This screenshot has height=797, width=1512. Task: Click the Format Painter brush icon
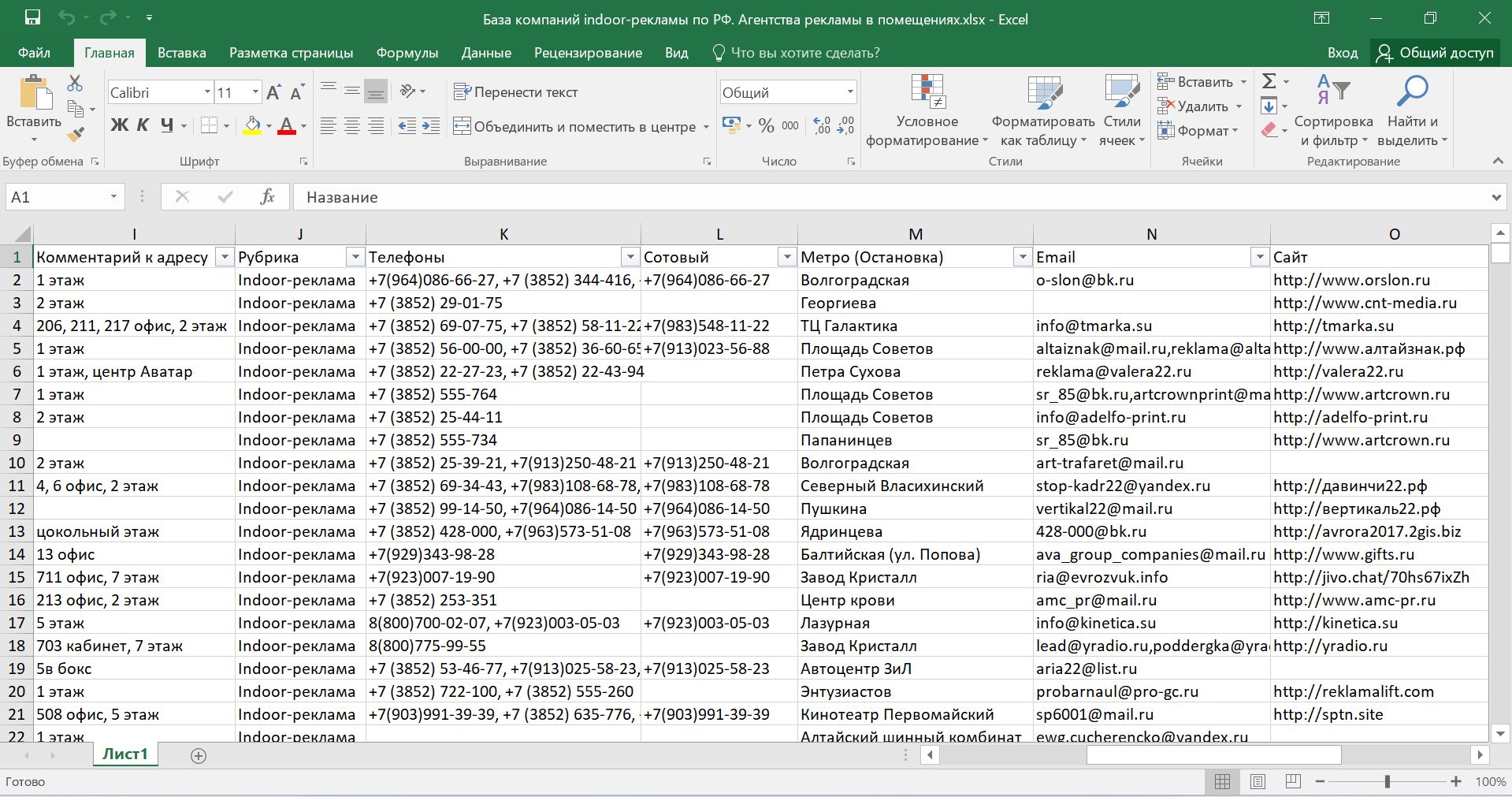tap(76, 136)
